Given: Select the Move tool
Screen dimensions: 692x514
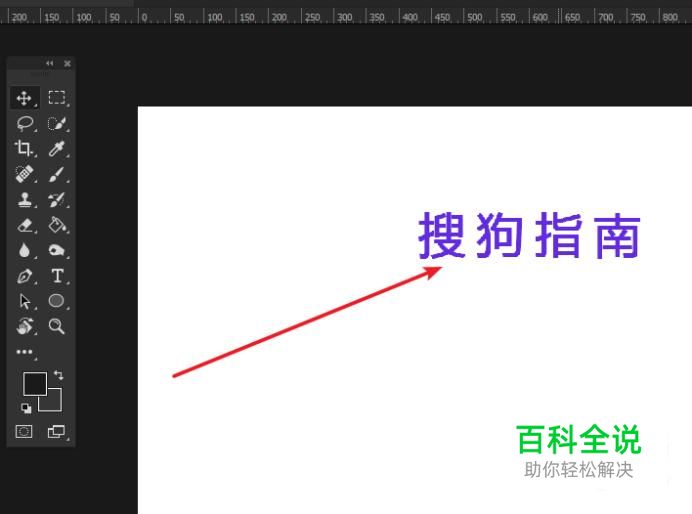Looking at the screenshot, I should pos(24,98).
